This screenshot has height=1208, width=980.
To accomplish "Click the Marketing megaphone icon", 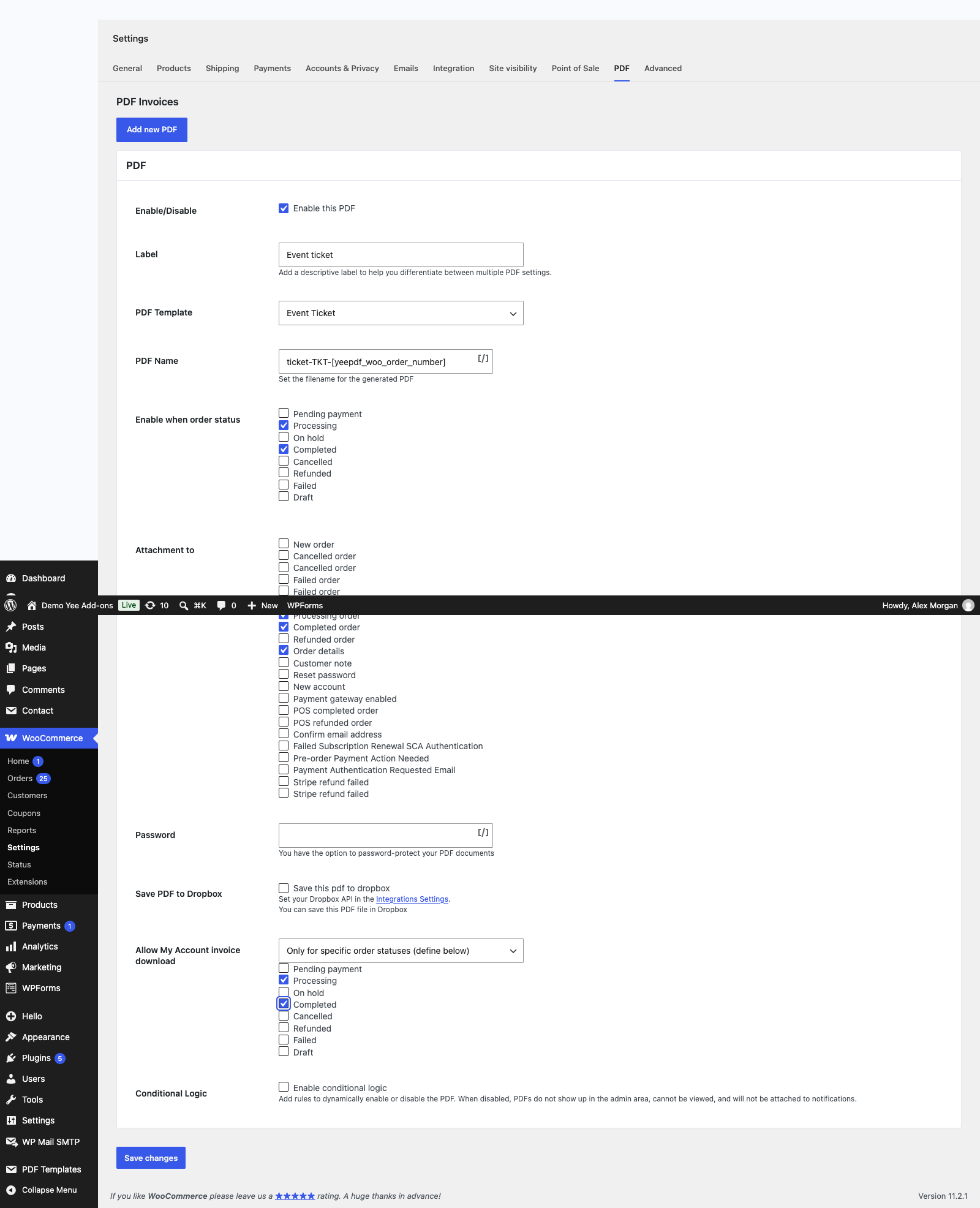I will [x=11, y=967].
